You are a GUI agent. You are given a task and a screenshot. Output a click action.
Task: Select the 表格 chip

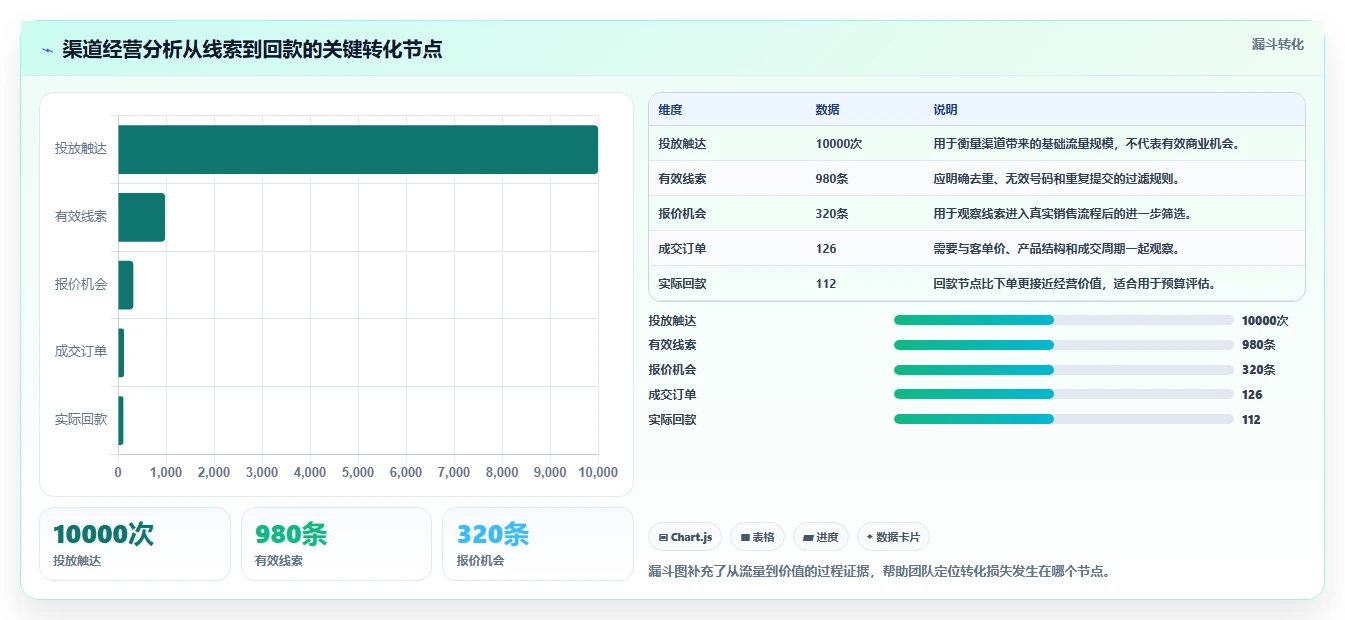[x=758, y=537]
